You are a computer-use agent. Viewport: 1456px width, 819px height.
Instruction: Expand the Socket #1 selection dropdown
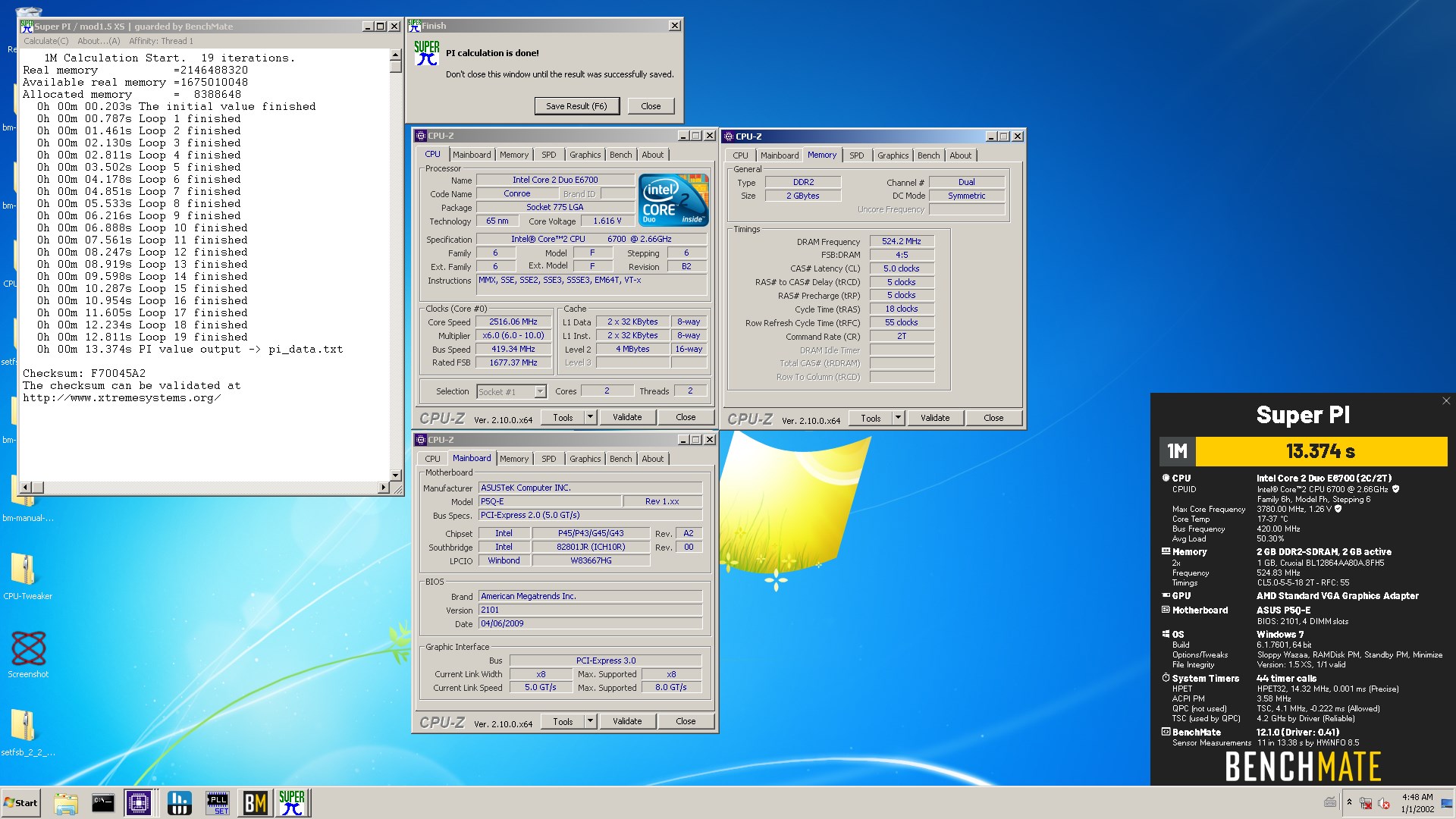click(540, 392)
